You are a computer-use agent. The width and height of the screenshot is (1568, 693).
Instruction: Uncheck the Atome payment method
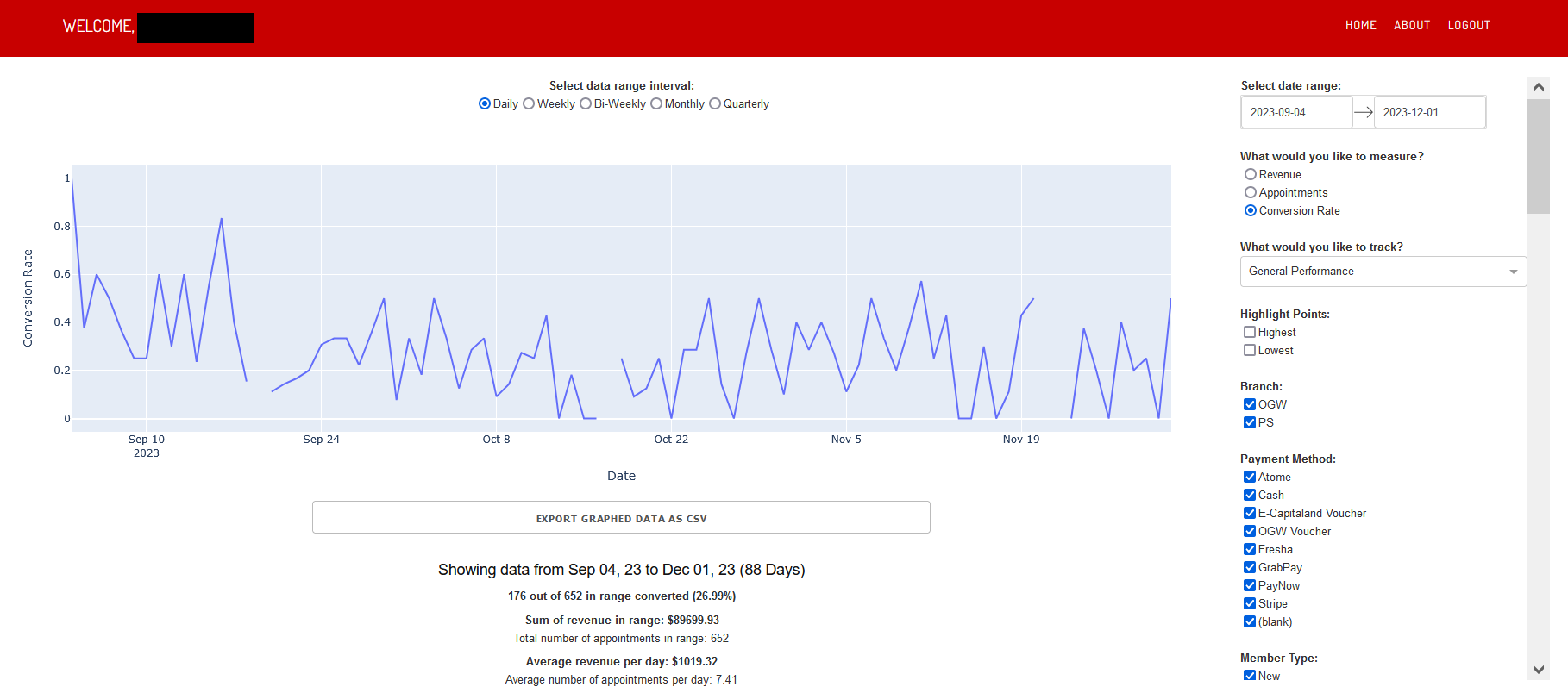coord(1250,477)
